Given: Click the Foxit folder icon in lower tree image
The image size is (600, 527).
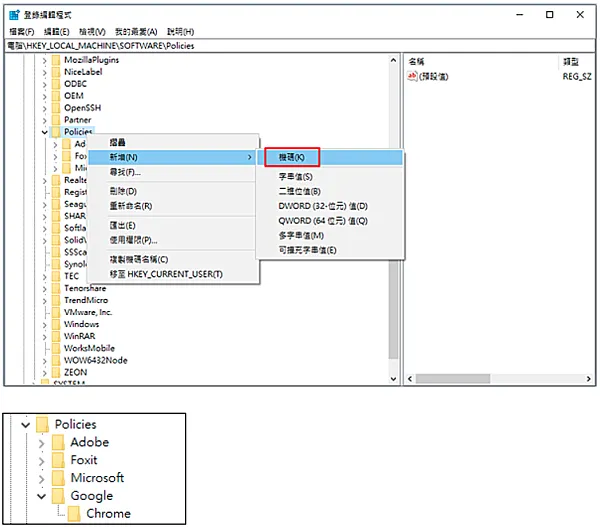Looking at the screenshot, I should [58, 460].
